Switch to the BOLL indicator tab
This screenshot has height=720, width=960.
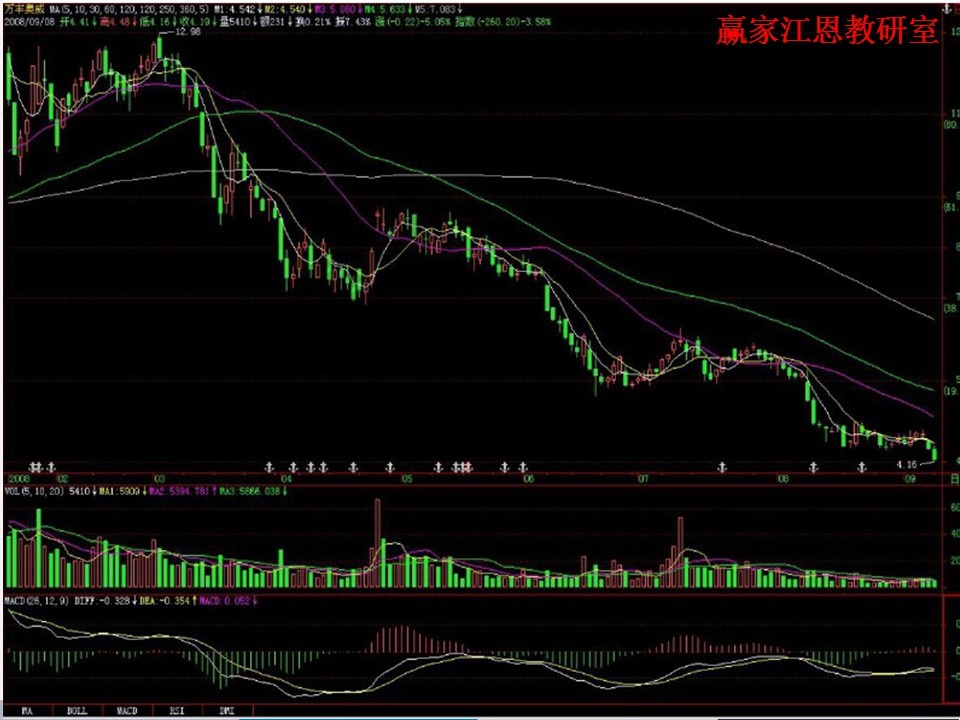coord(77,711)
